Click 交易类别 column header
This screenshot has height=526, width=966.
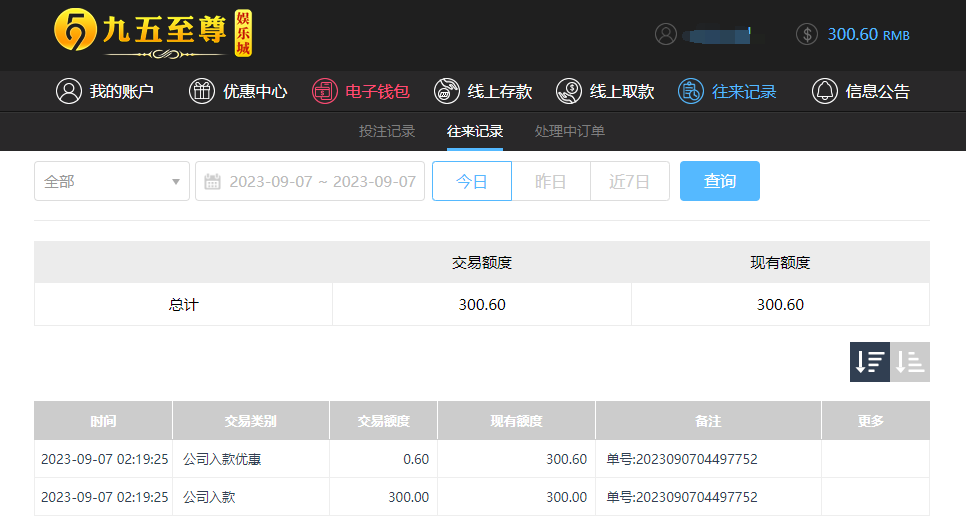(251, 421)
